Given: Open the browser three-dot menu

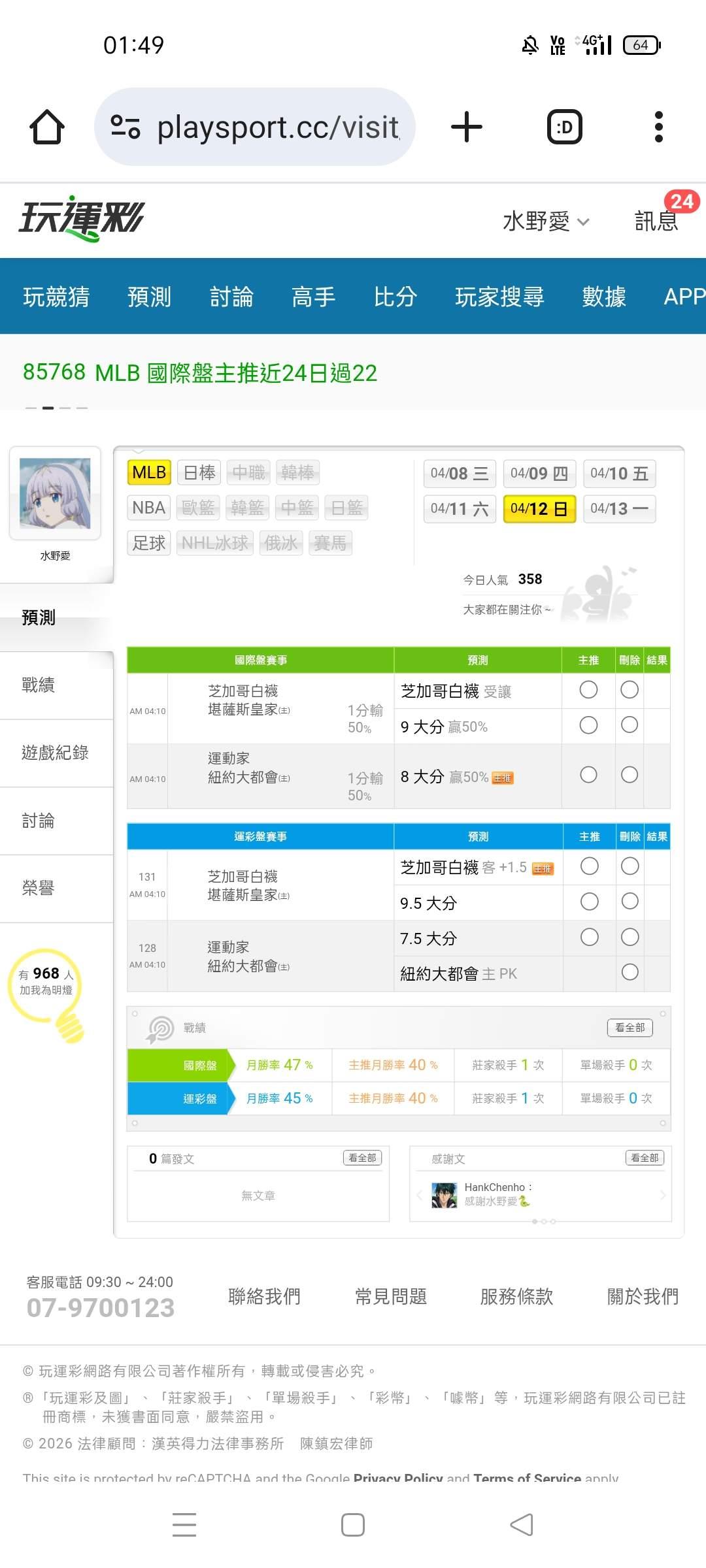Looking at the screenshot, I should pos(658,127).
